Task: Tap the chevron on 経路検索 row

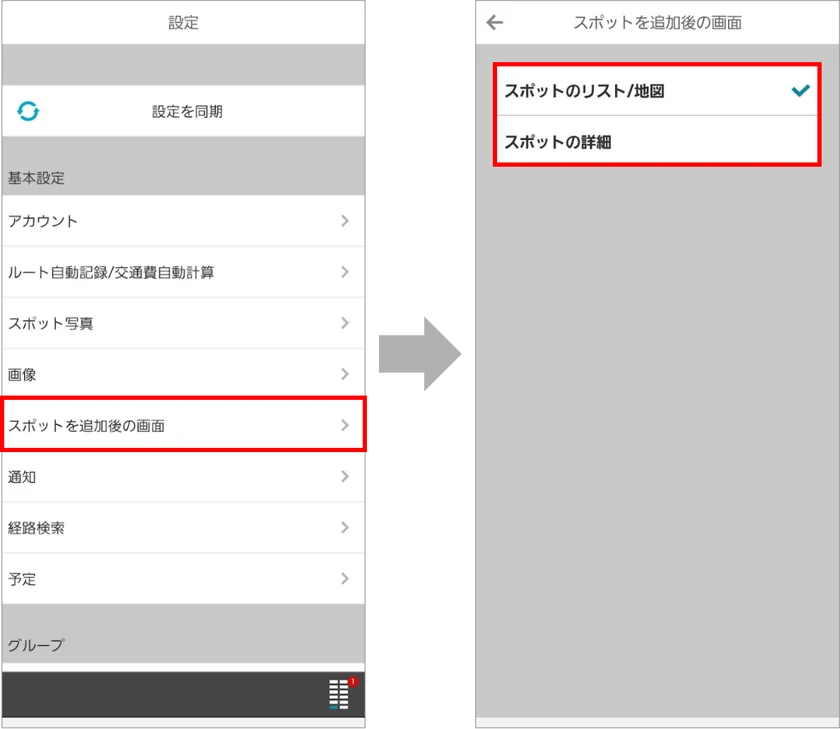Action: (345, 528)
